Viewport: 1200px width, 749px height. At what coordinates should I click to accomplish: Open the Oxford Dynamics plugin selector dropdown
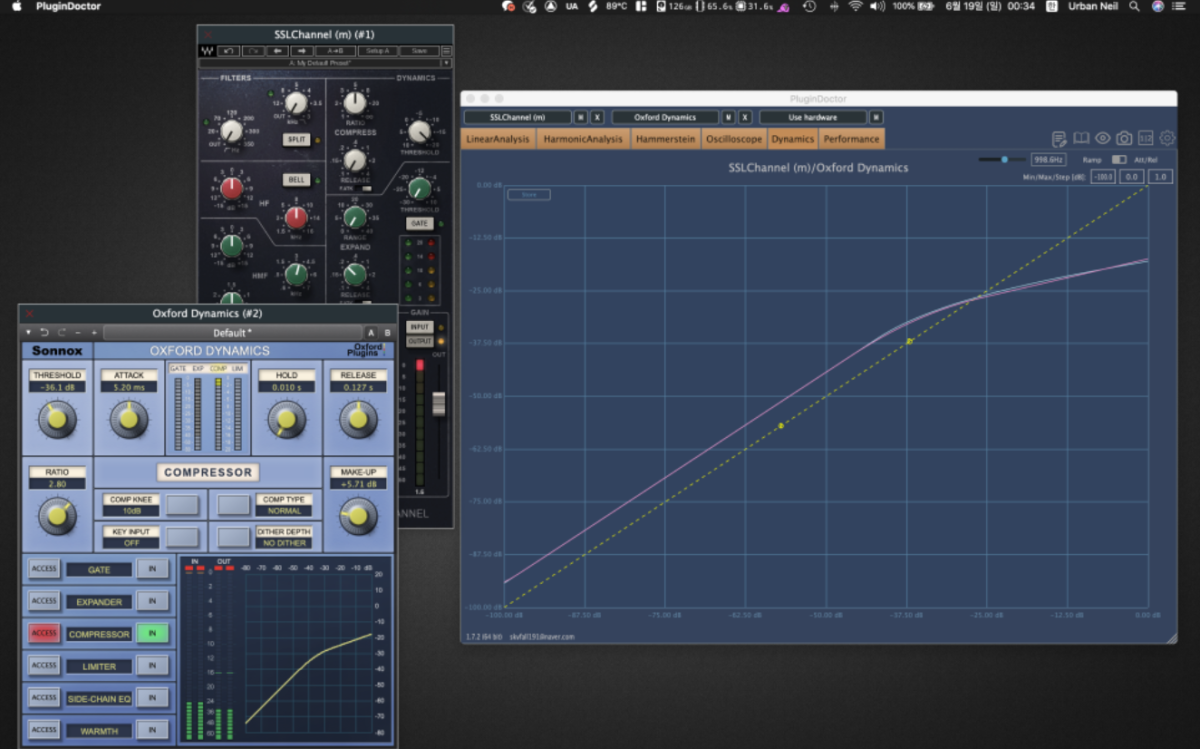[665, 117]
